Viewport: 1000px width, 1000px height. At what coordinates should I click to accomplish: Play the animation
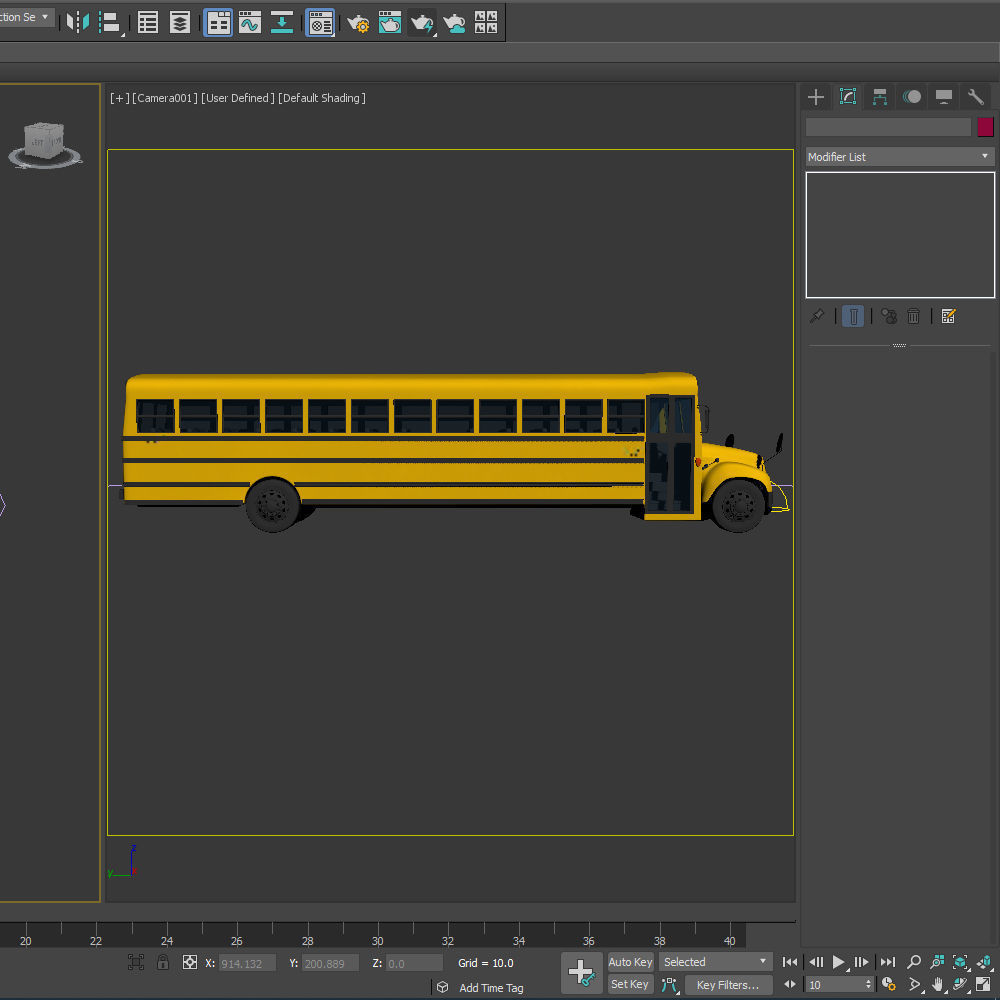[x=839, y=962]
